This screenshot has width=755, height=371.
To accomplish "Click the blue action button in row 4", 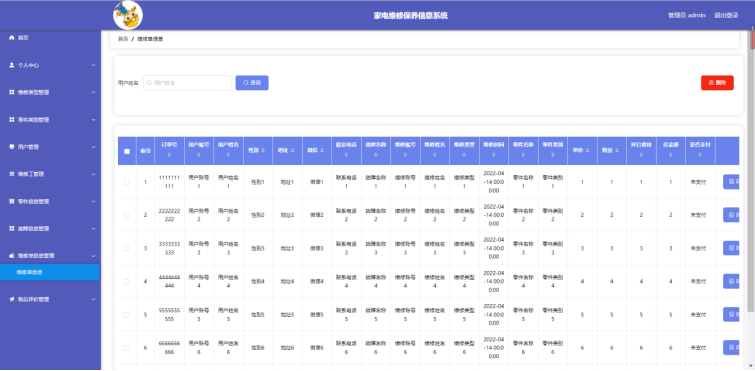I will pos(731,281).
